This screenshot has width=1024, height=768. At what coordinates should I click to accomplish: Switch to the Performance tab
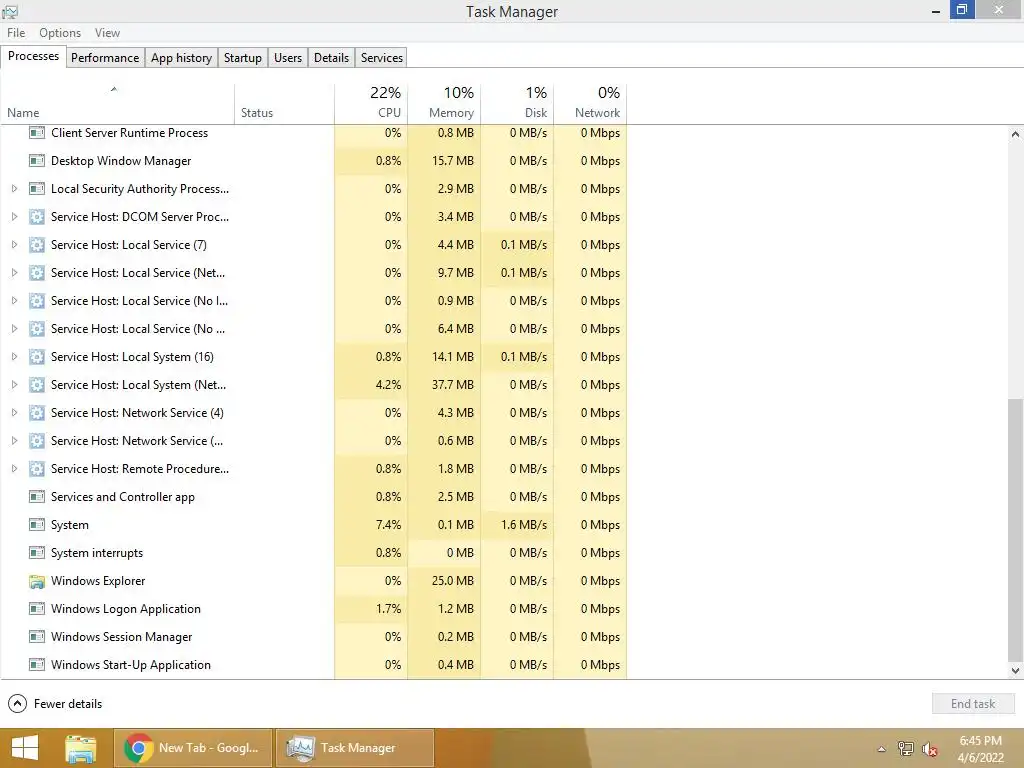coord(105,57)
